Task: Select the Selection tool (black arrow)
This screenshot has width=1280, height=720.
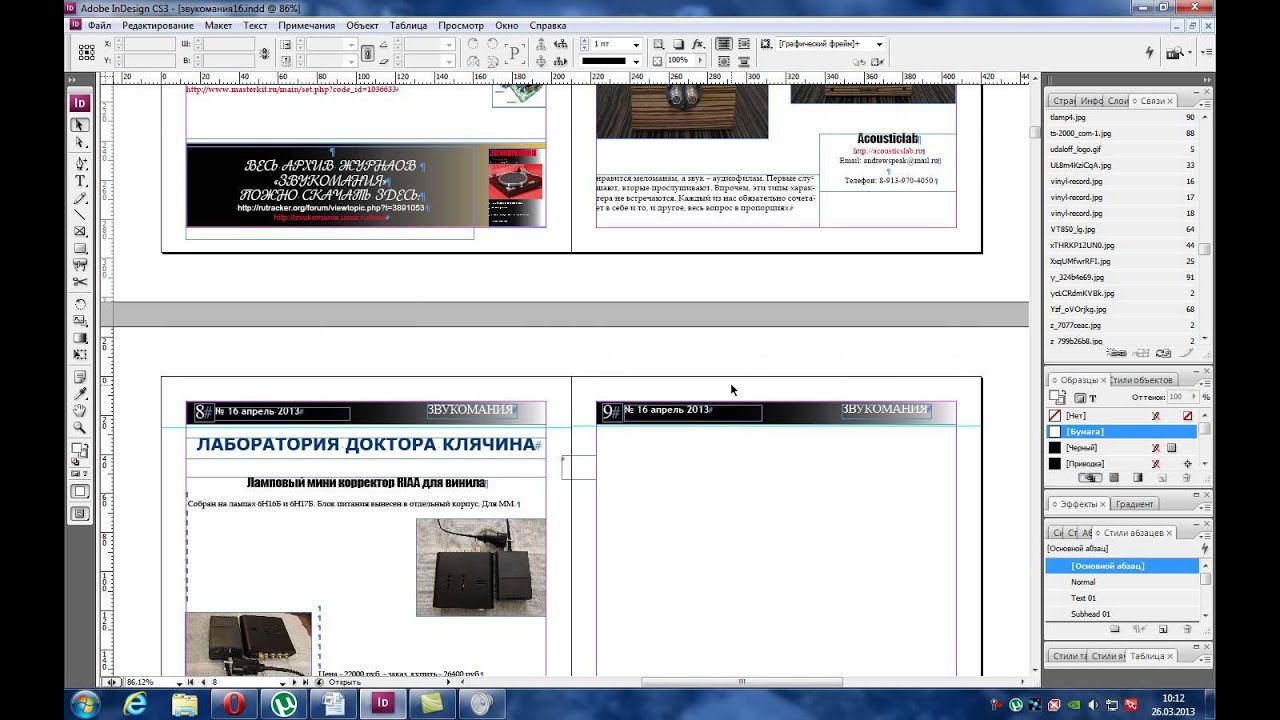Action: point(80,126)
